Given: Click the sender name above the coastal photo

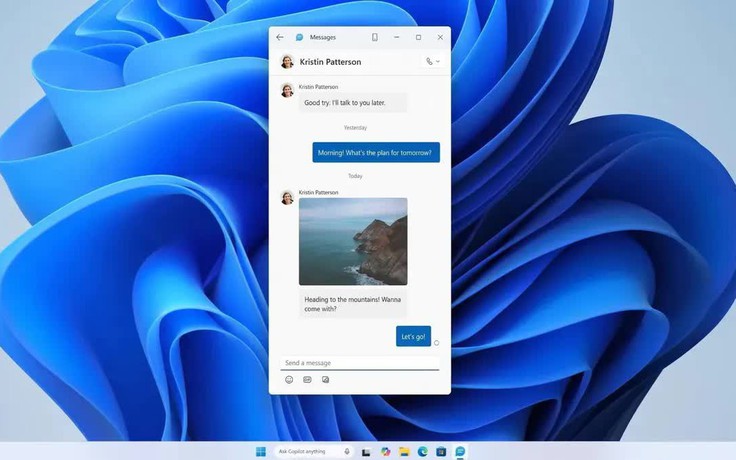Looking at the screenshot, I should 318,192.
